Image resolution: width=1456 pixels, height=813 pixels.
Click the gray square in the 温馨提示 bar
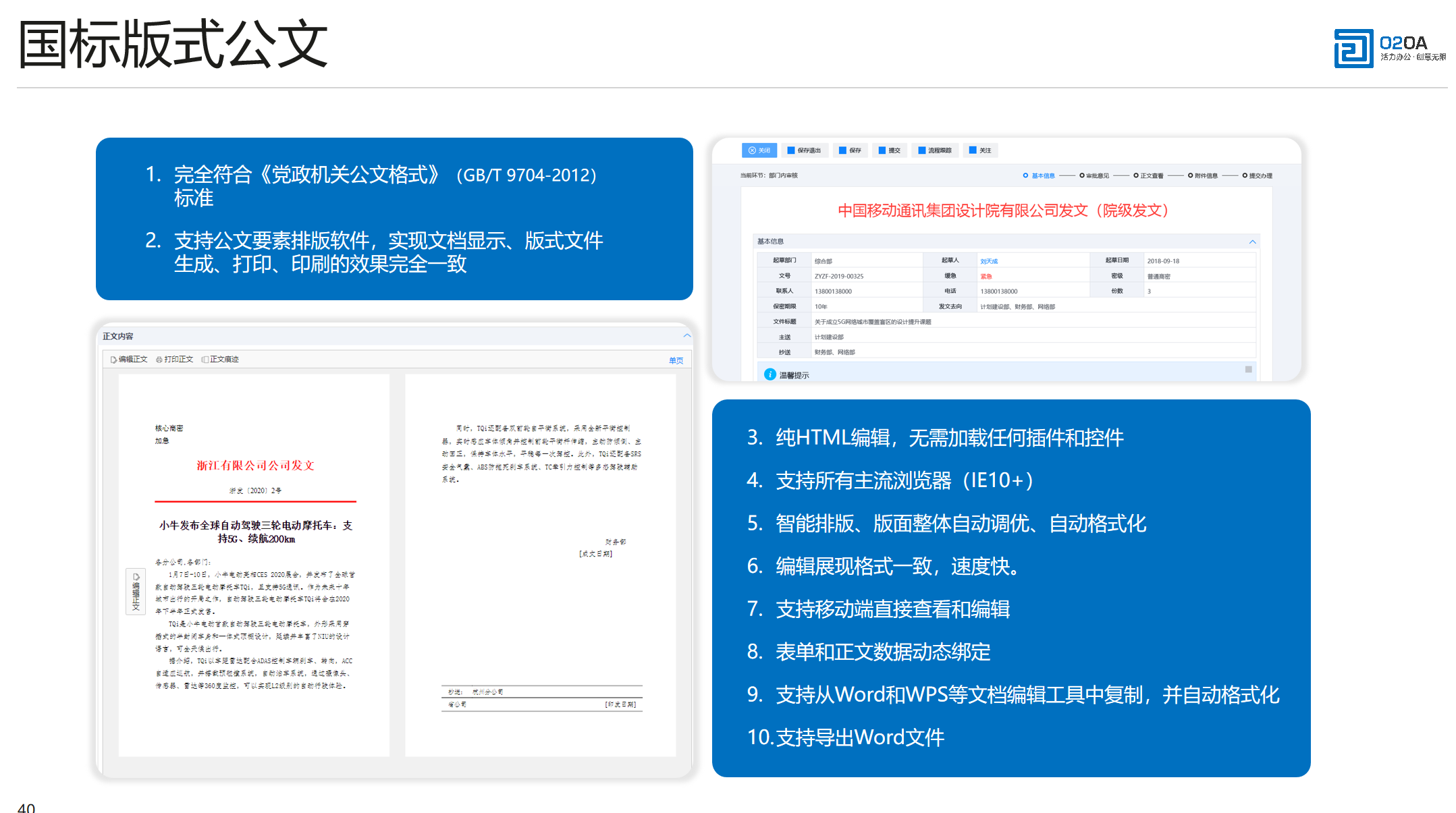click(x=1248, y=369)
